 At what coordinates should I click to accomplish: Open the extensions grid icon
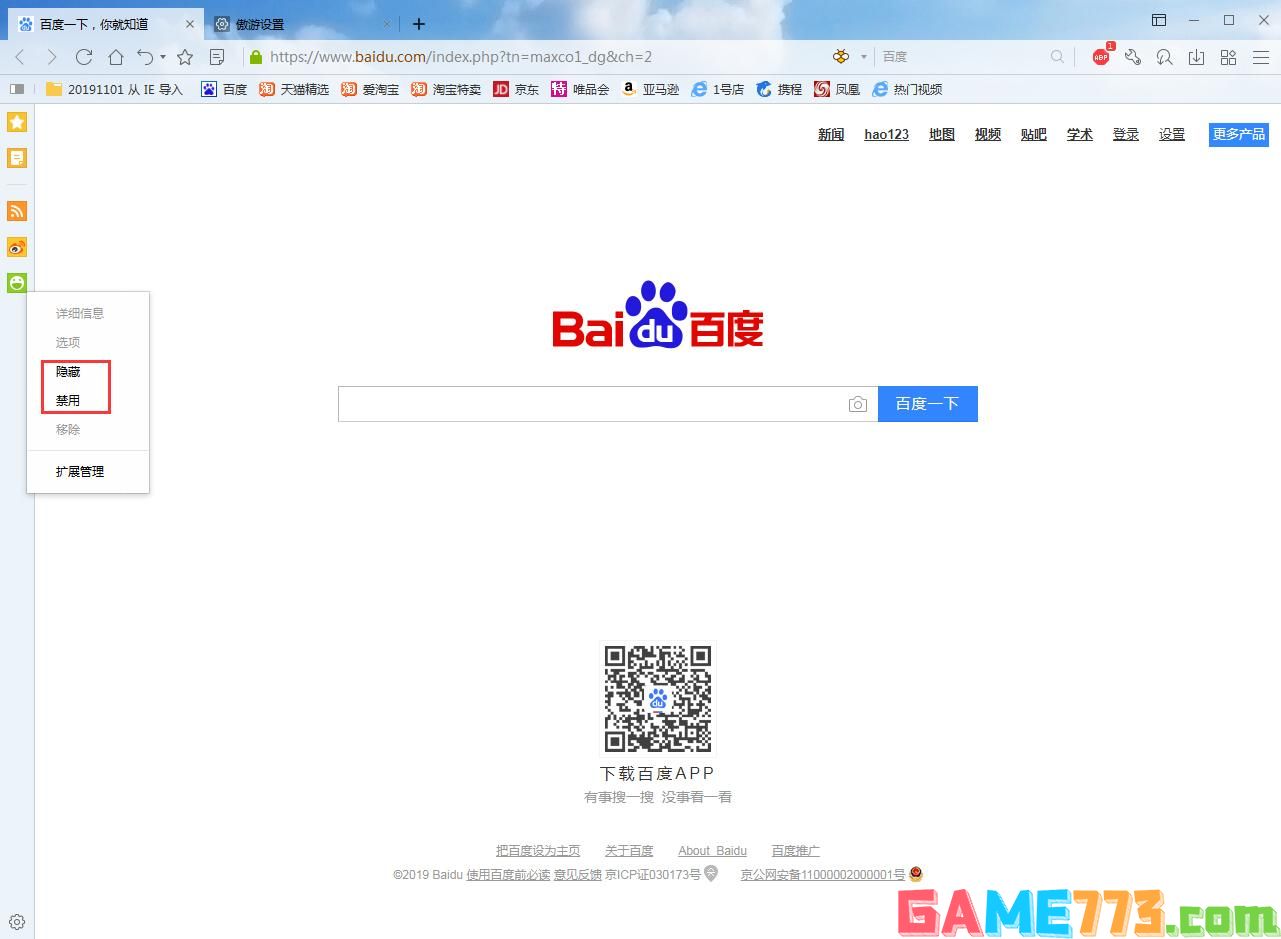[x=1228, y=57]
